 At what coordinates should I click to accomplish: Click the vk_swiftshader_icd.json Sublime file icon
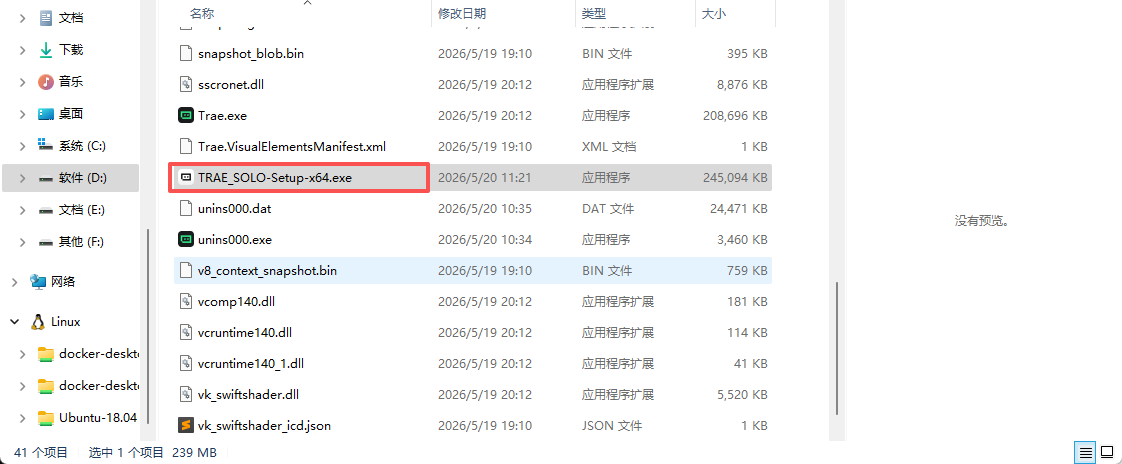(x=186, y=425)
